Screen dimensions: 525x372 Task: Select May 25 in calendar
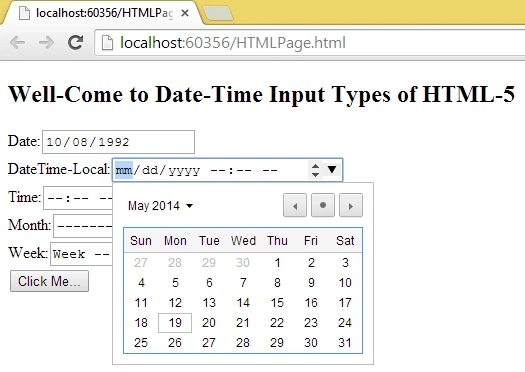click(x=141, y=343)
